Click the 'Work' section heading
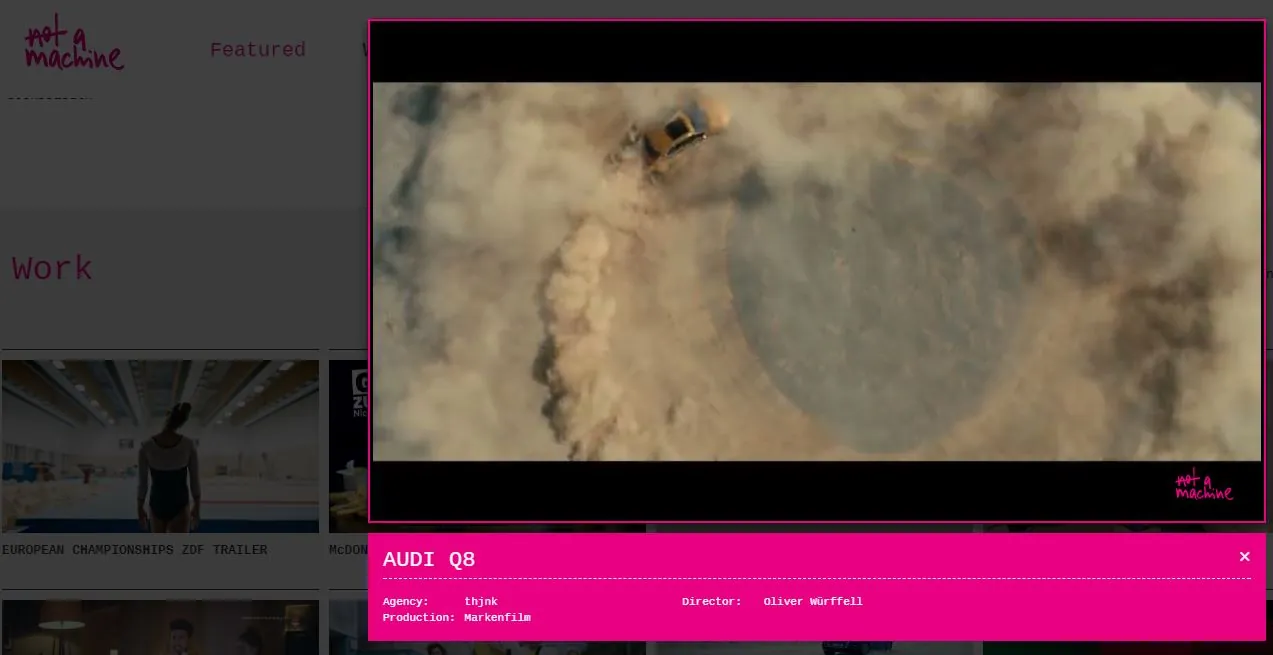1273x655 pixels. pos(52,268)
